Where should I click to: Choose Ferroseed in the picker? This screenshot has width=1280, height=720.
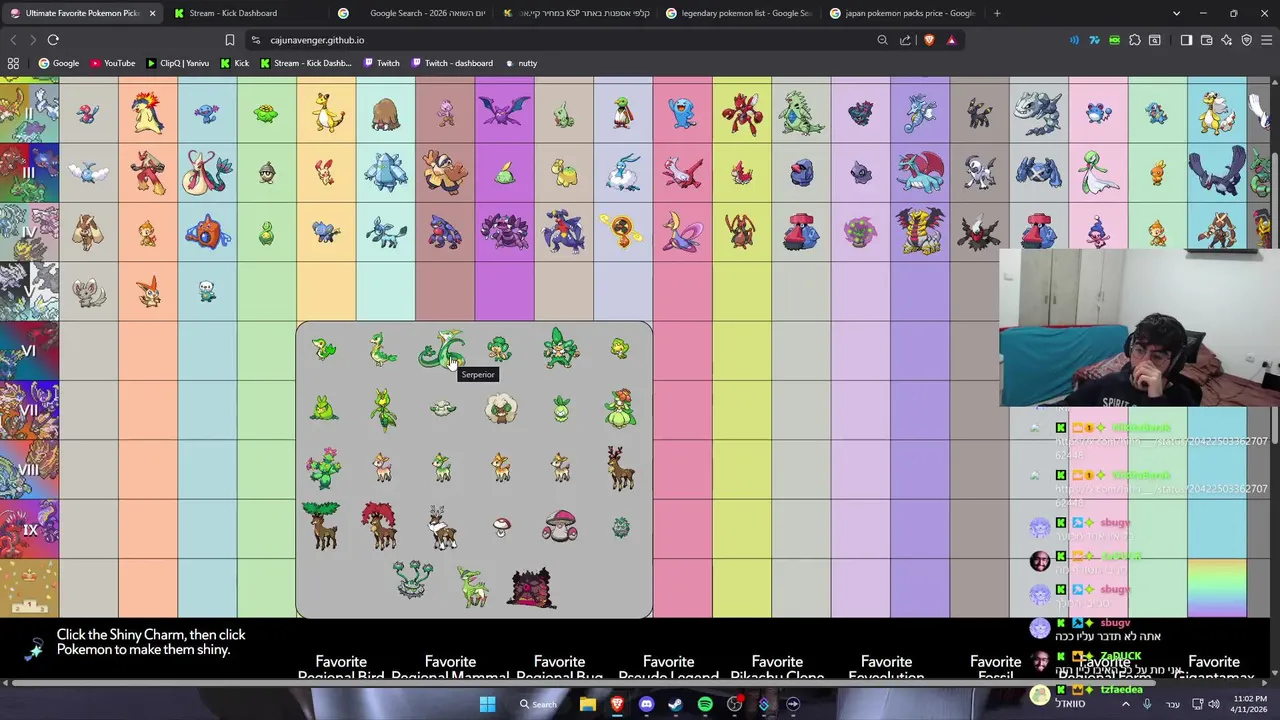tap(620, 527)
